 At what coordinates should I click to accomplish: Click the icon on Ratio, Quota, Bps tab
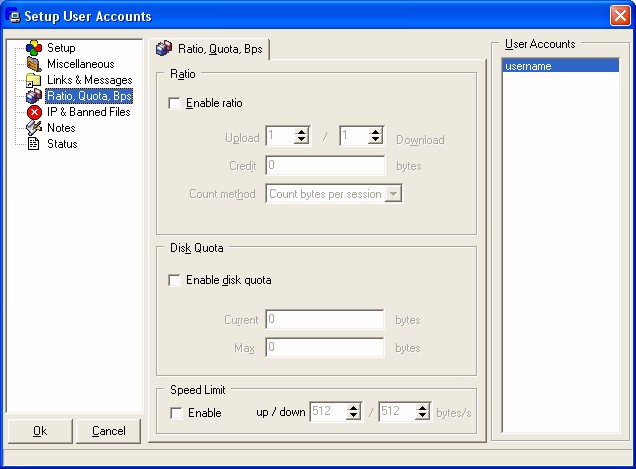click(x=164, y=49)
